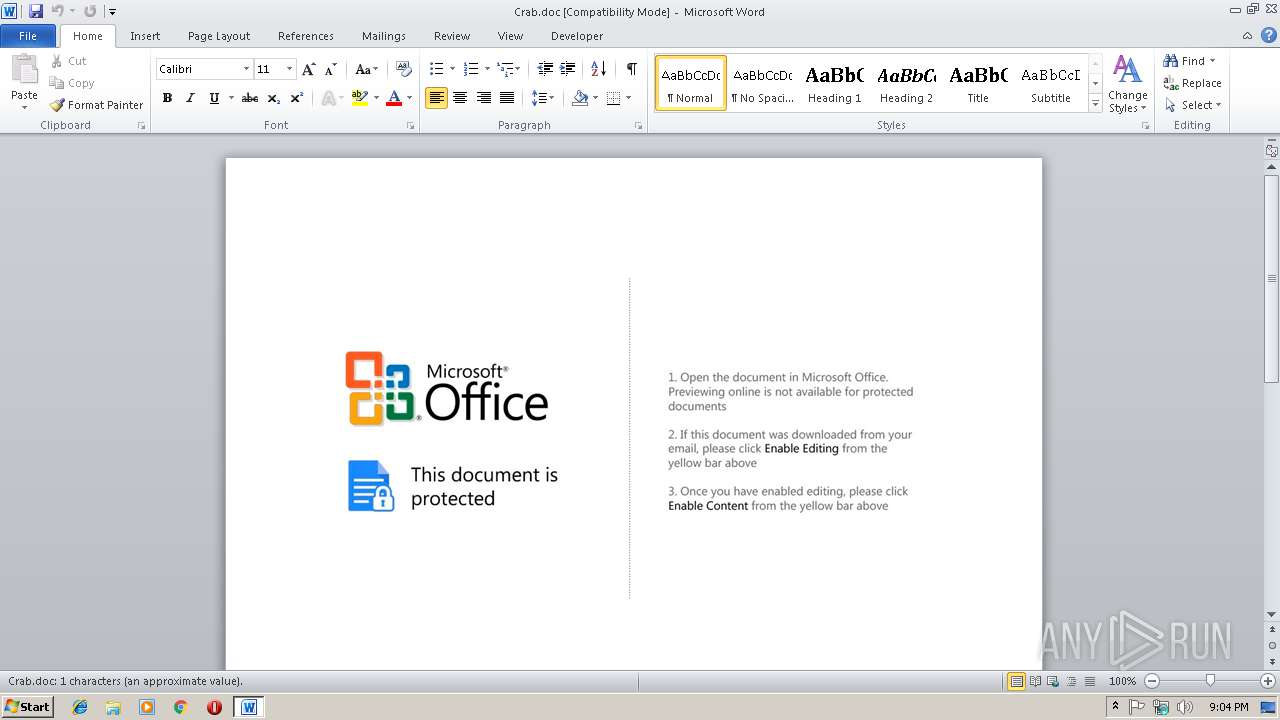The width and height of the screenshot is (1280, 720).
Task: Click Change Styles icon
Action: pos(1127,84)
